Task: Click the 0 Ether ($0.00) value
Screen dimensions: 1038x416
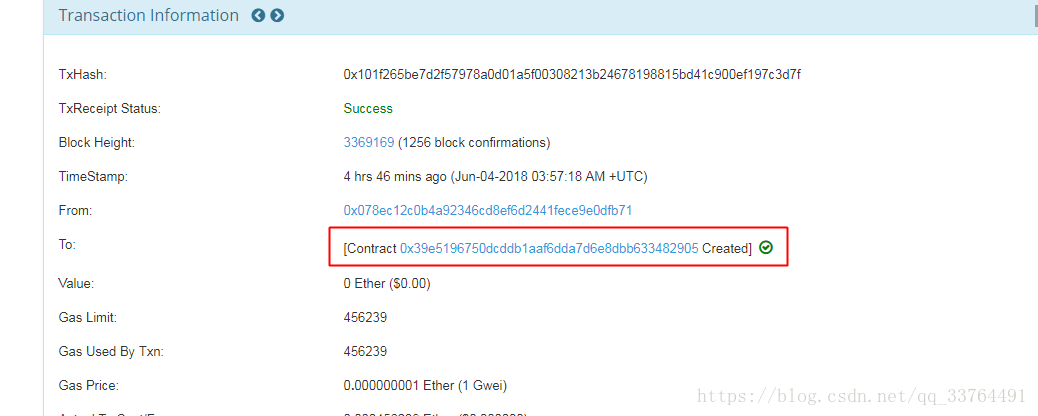Action: click(387, 284)
